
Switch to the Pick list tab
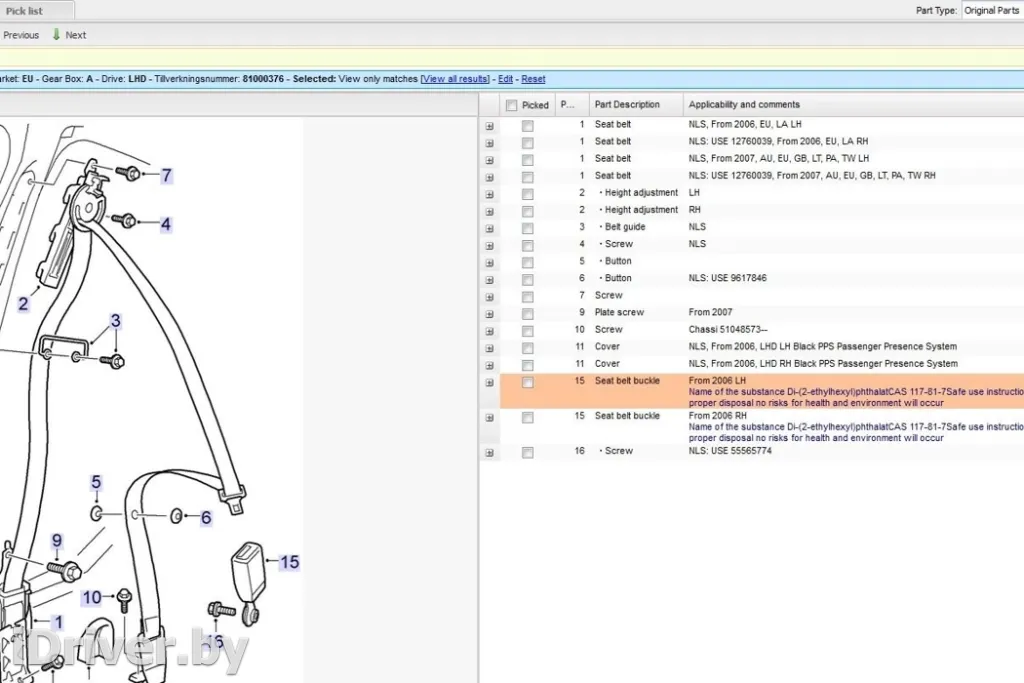tap(25, 11)
